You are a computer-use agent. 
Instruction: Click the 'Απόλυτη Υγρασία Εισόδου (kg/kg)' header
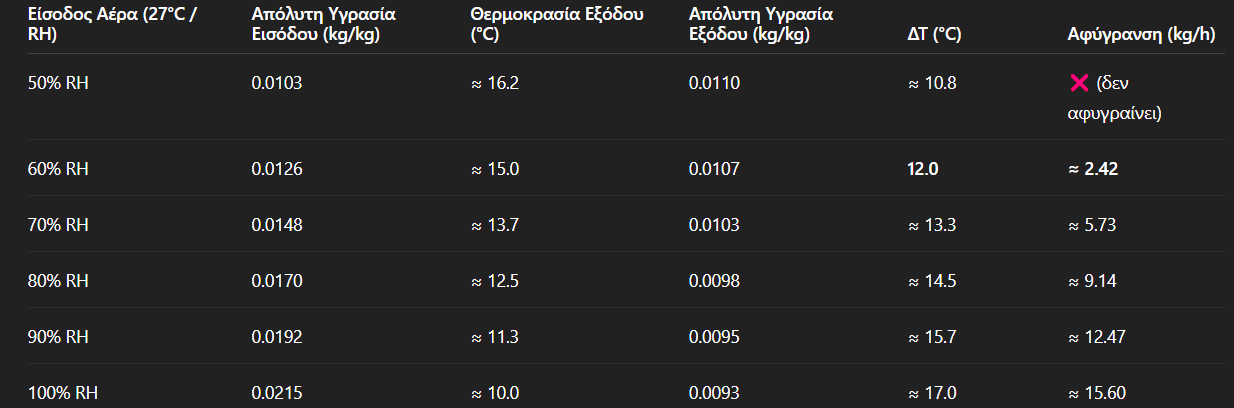point(323,25)
